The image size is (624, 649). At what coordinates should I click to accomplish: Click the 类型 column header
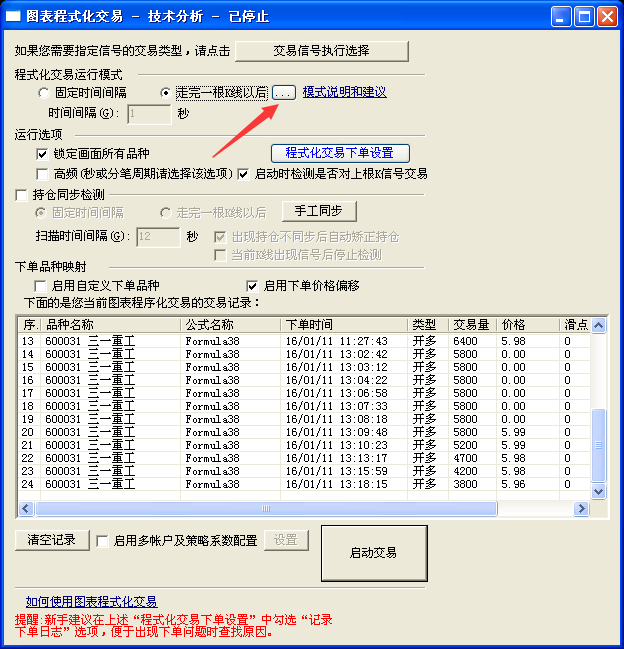point(428,325)
